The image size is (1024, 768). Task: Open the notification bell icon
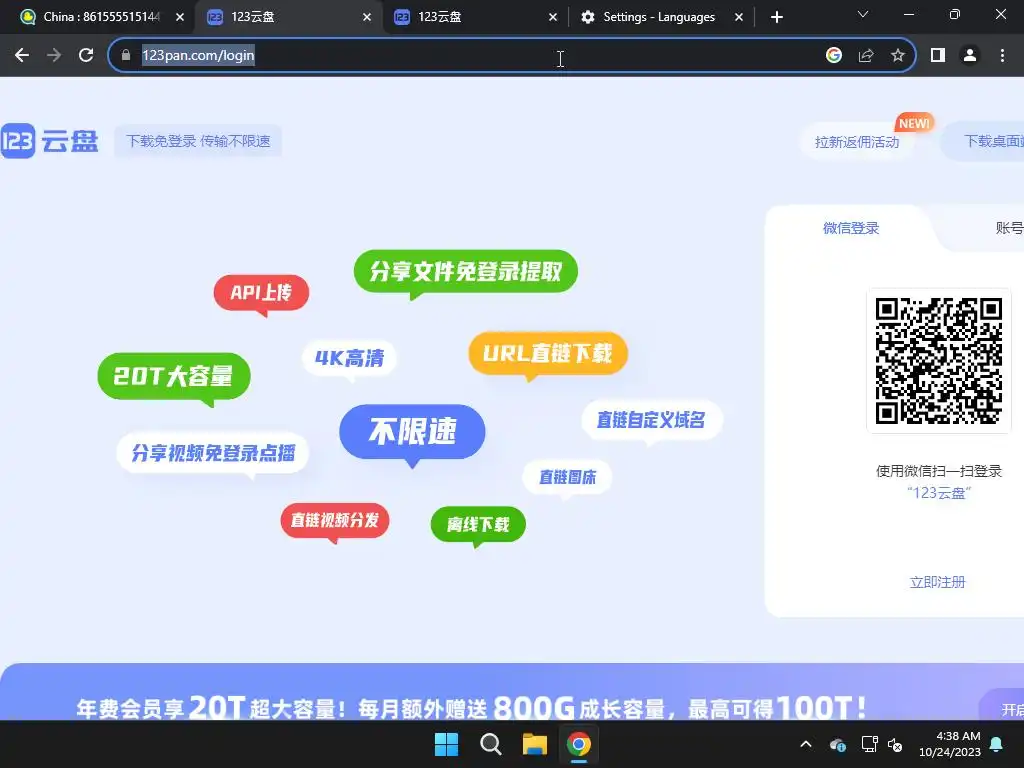pos(997,744)
